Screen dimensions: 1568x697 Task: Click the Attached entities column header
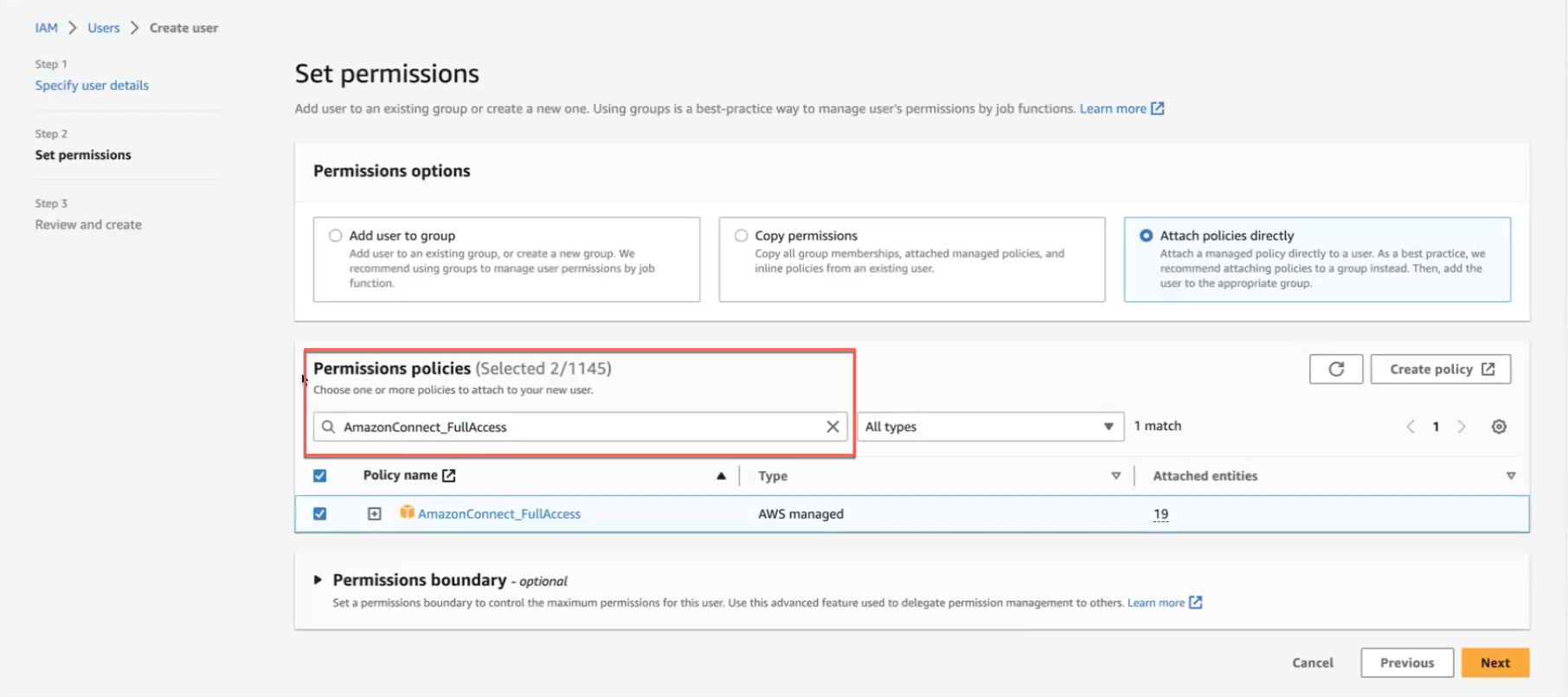[x=1205, y=475]
